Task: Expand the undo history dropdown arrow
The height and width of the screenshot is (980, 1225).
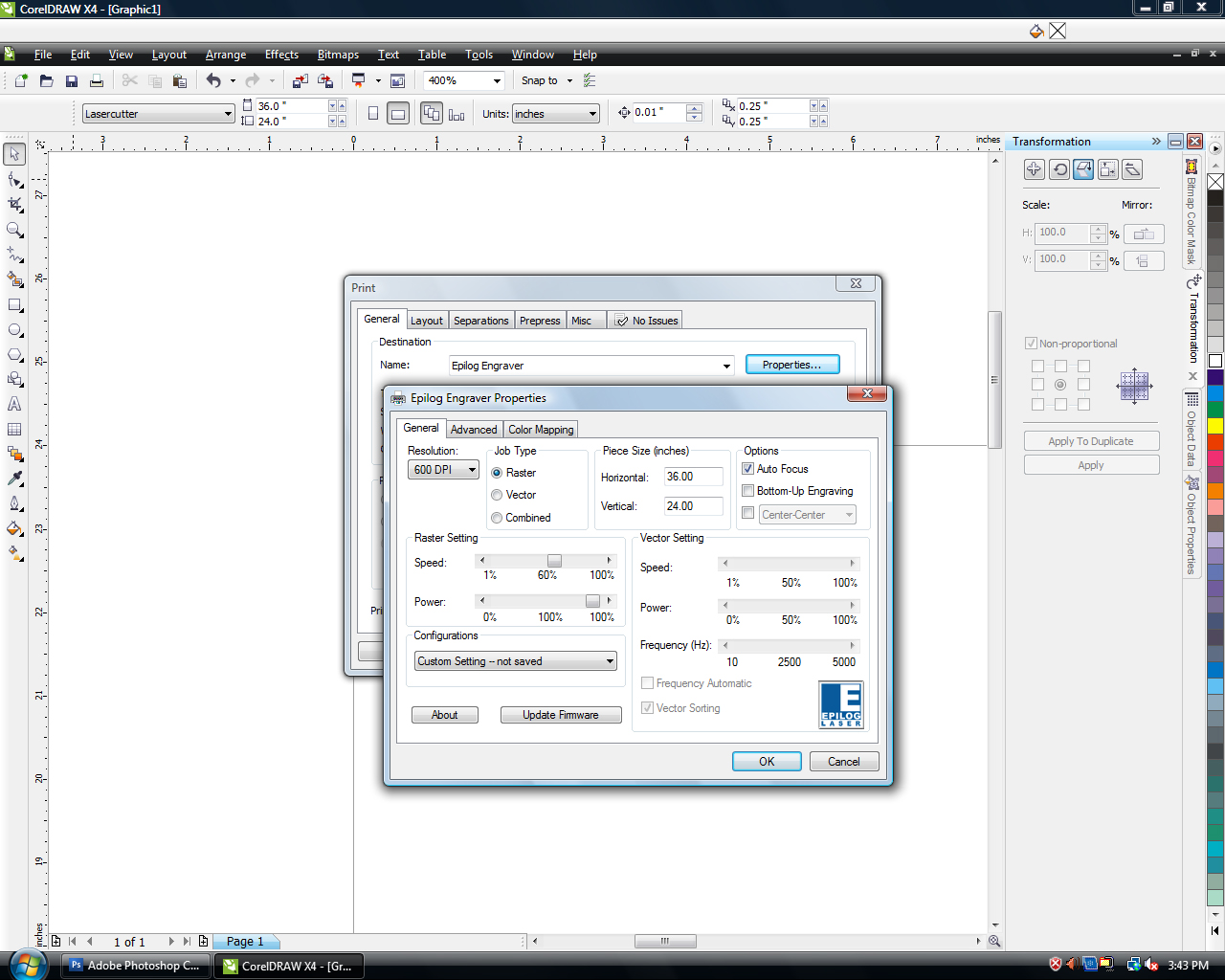Action: (233, 80)
